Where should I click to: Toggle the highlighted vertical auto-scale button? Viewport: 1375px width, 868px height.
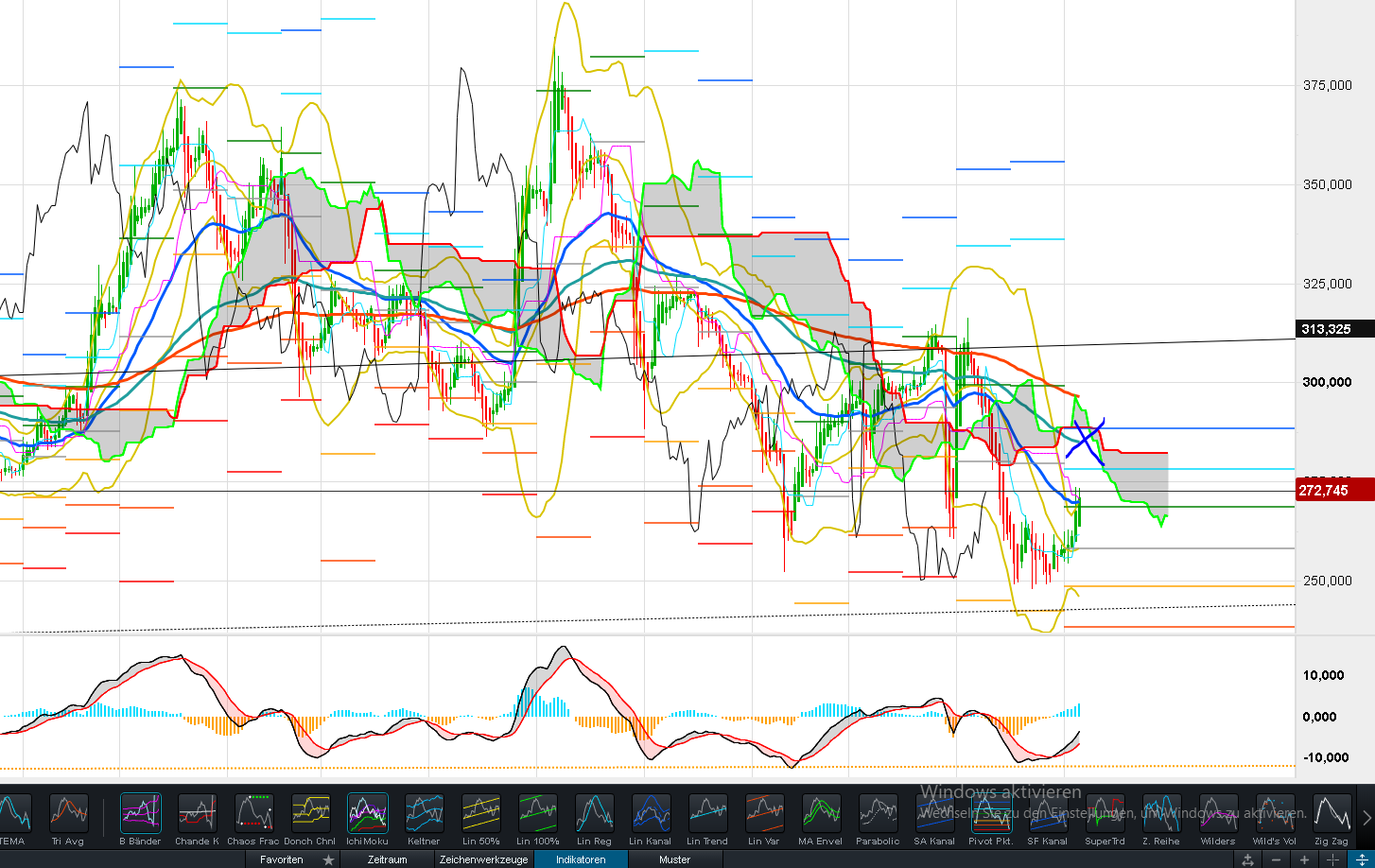[x=1361, y=859]
